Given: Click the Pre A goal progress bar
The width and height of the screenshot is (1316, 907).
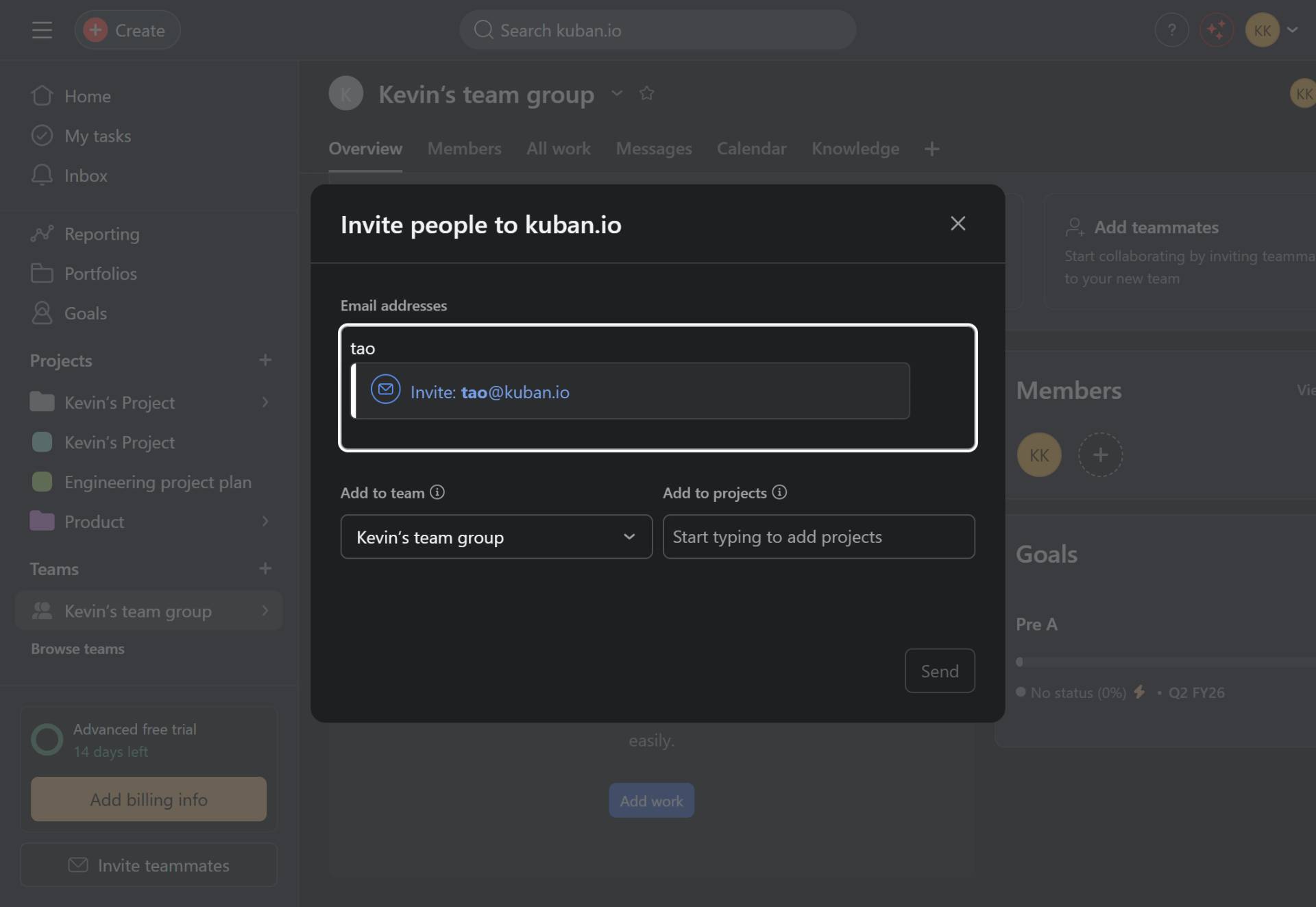Looking at the screenshot, I should click(x=1166, y=662).
